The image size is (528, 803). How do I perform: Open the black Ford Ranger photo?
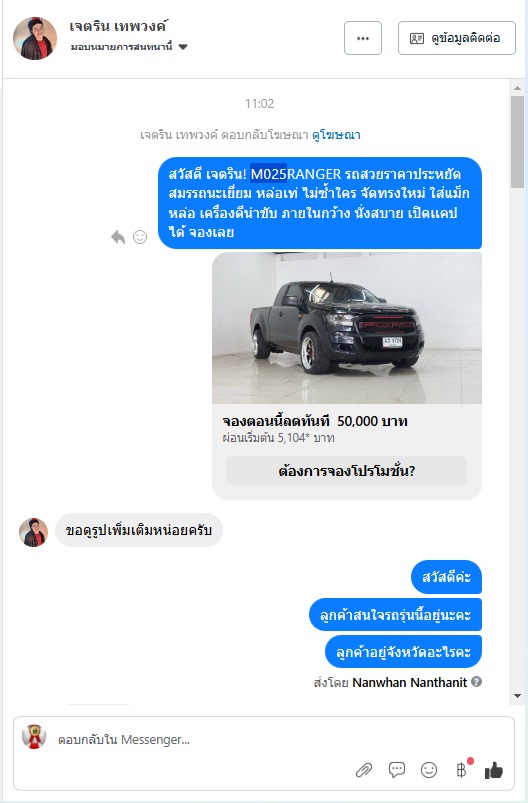(x=347, y=328)
